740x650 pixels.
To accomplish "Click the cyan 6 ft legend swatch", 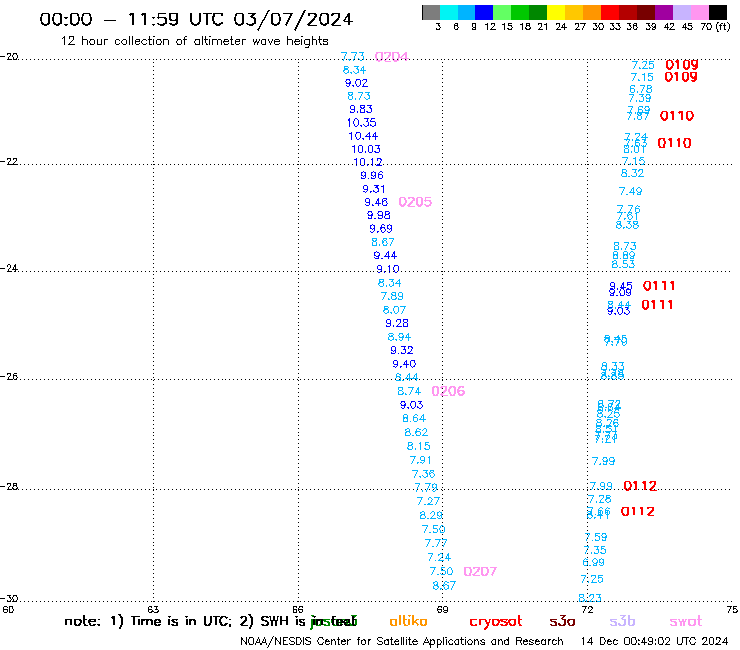I will click(x=448, y=12).
